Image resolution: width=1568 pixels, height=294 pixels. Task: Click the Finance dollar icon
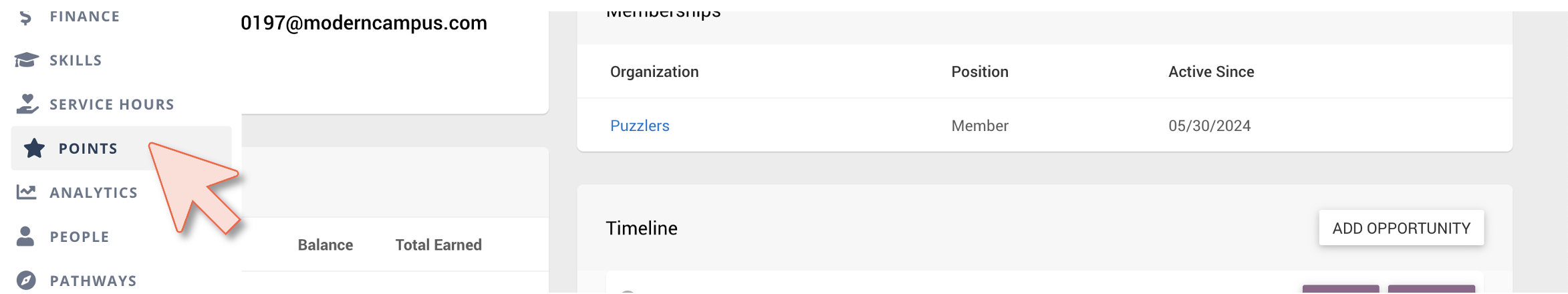(26, 17)
